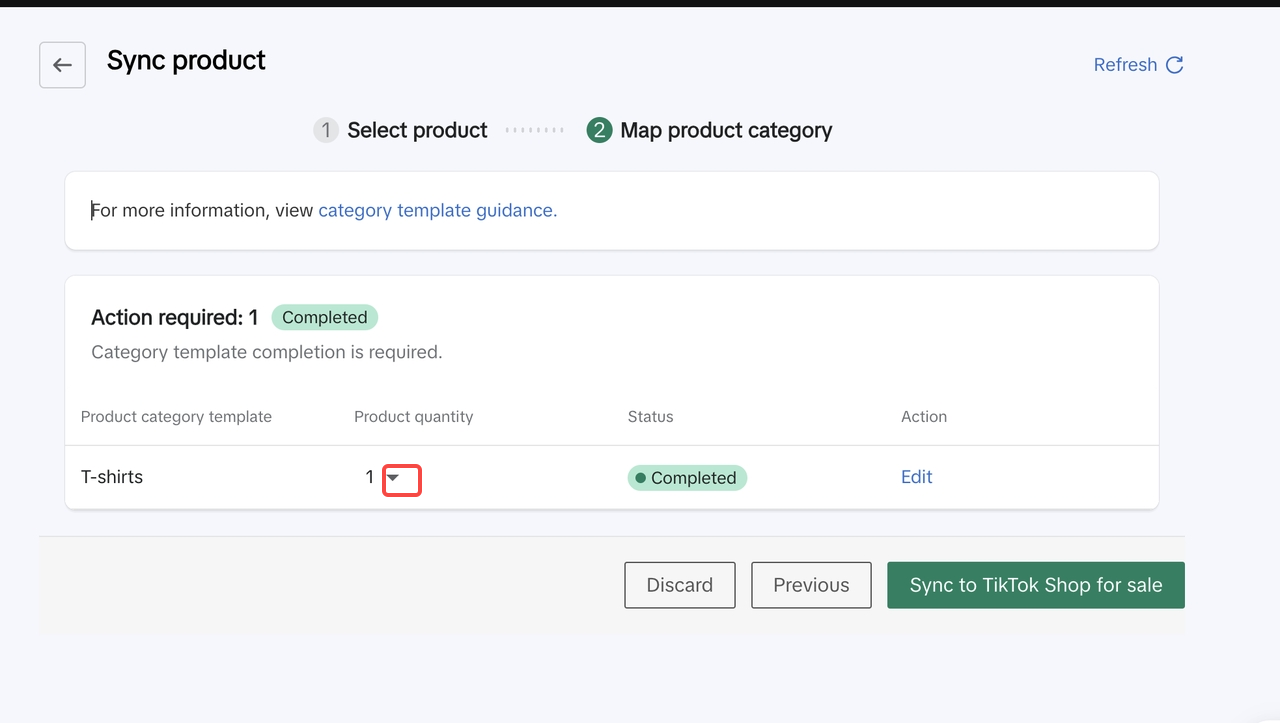Click the T-shirts template name
The image size is (1280, 723).
pyautogui.click(x=112, y=477)
